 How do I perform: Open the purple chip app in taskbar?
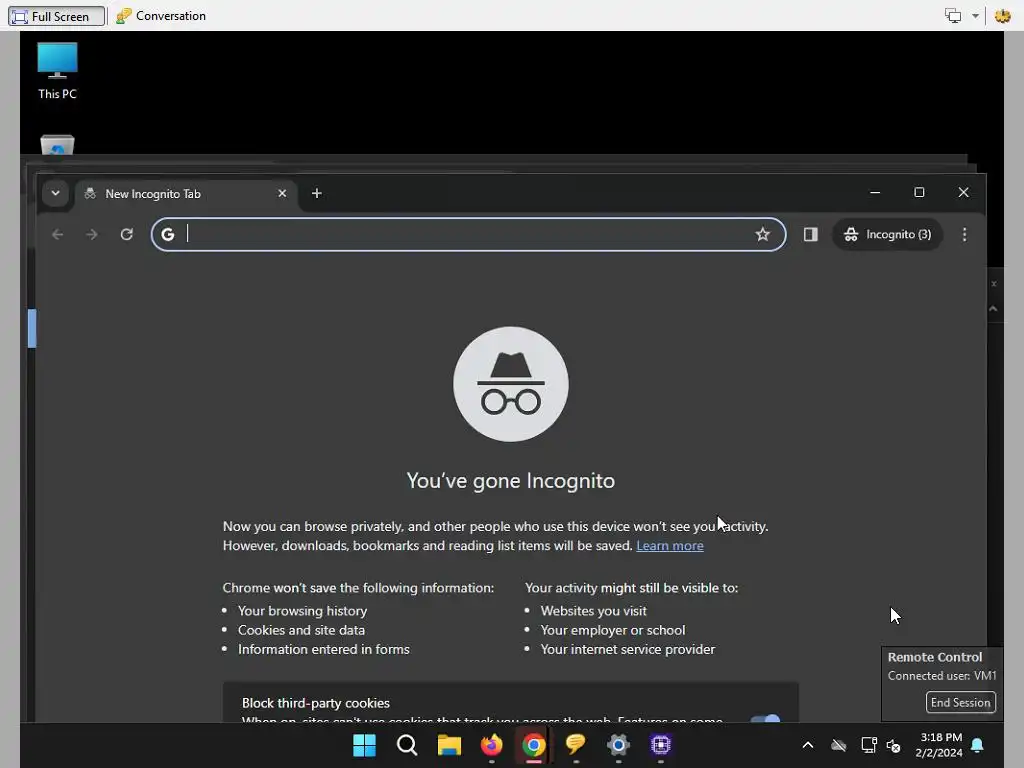[x=661, y=745]
